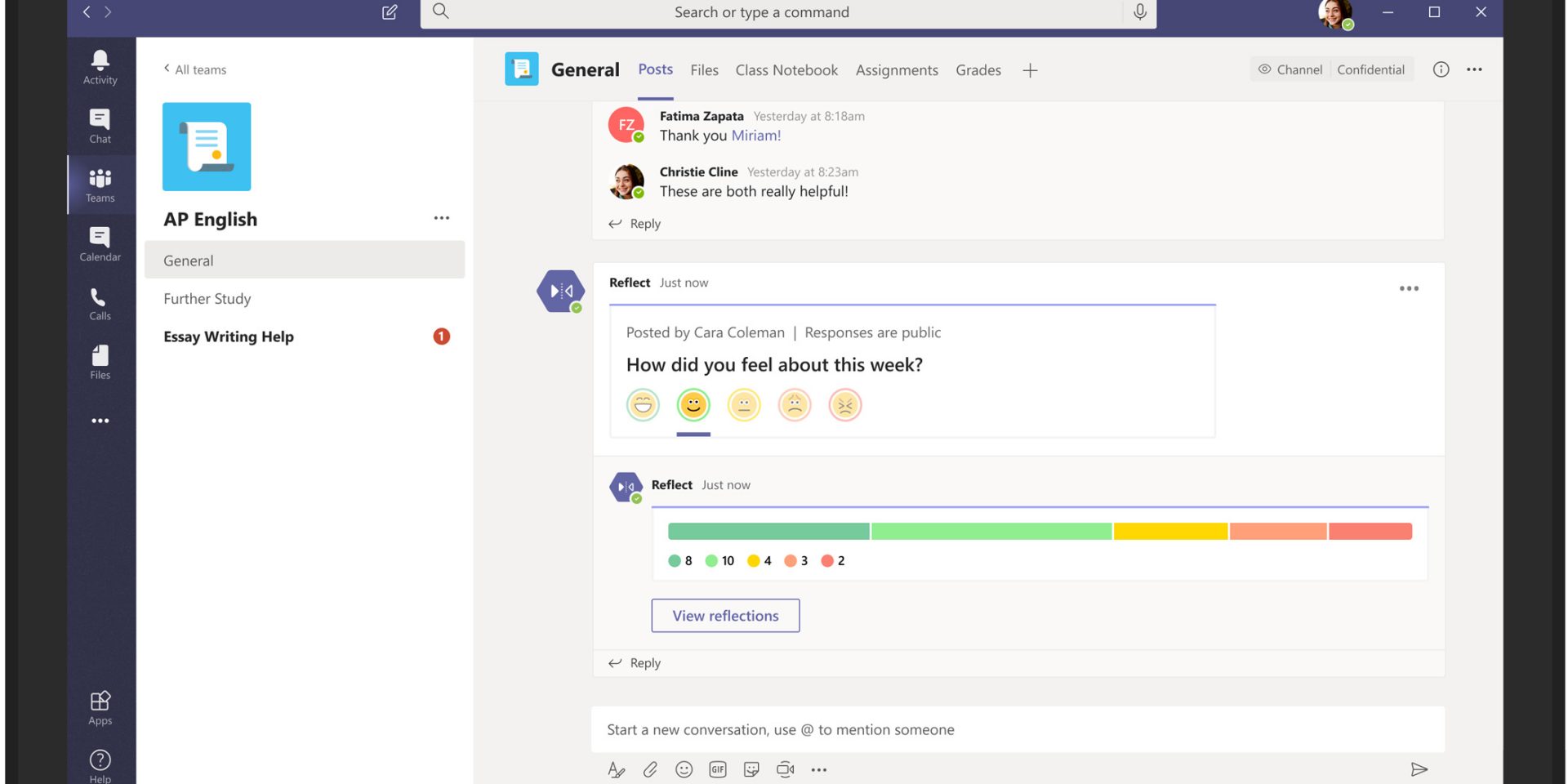Add a new tab with plus icon
1568x784 pixels.
pyautogui.click(x=1030, y=70)
